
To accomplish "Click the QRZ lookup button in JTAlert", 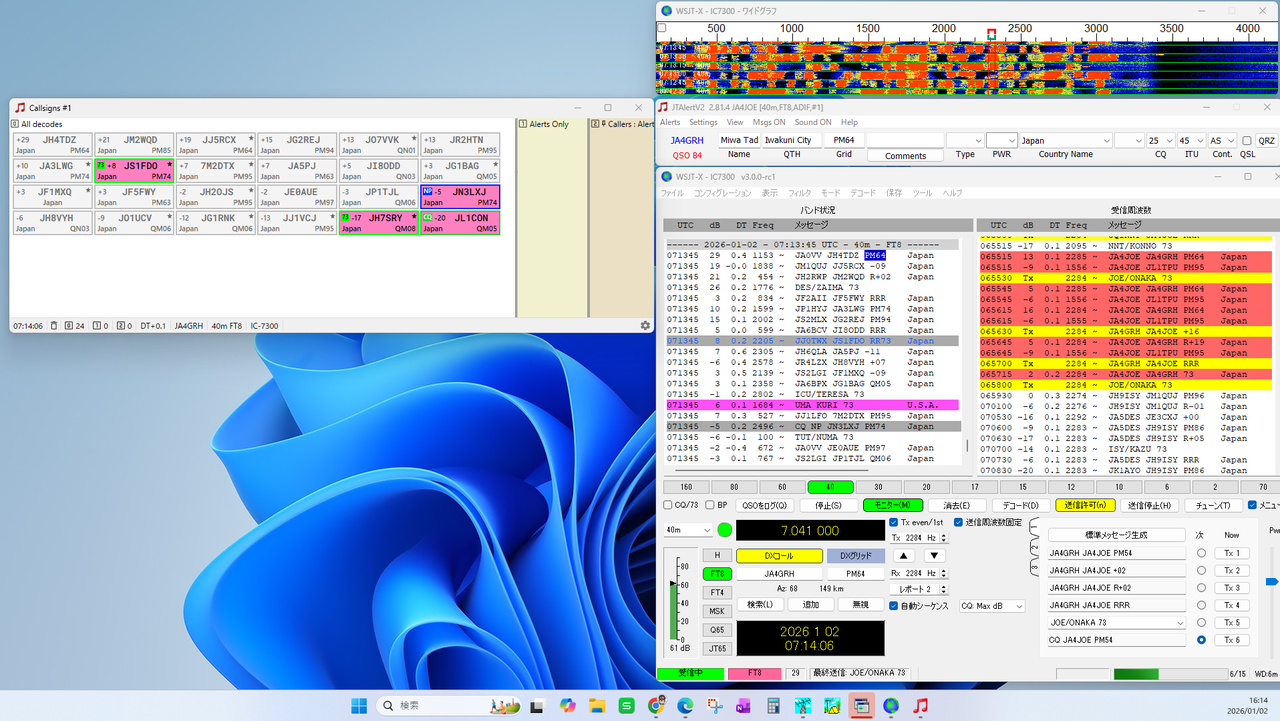I will (1266, 141).
